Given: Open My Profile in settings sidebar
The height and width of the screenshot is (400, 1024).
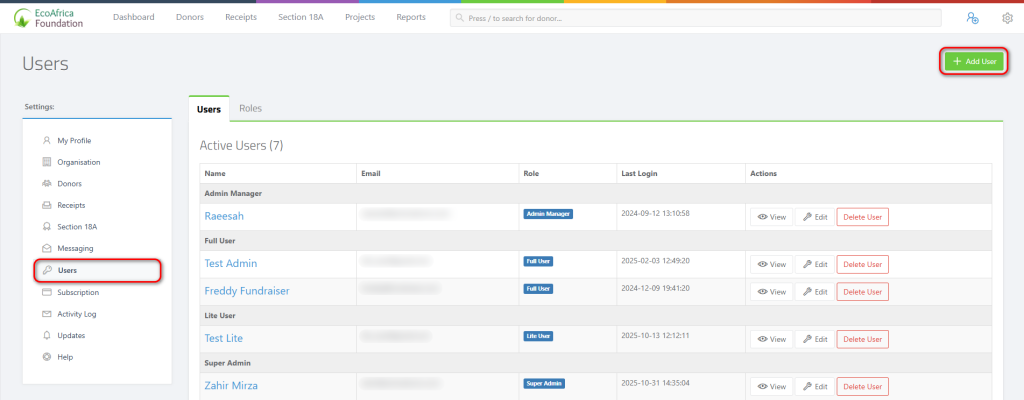Looking at the screenshot, I should point(74,140).
